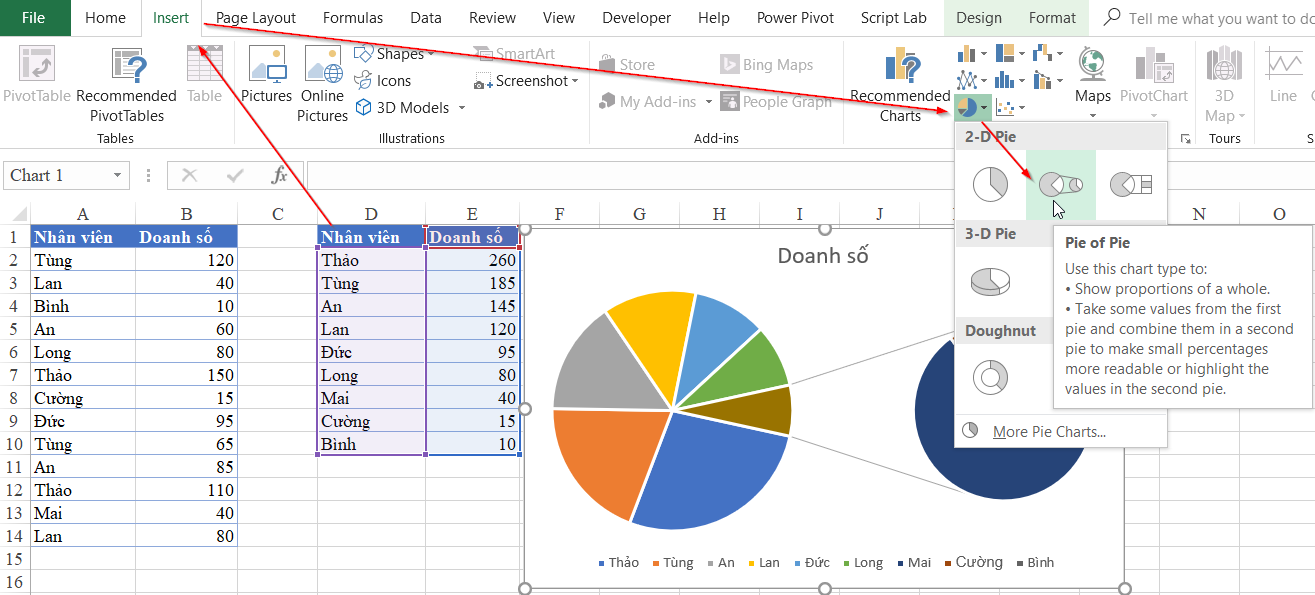
Task: Click the PivotTable button
Action: 37,76
